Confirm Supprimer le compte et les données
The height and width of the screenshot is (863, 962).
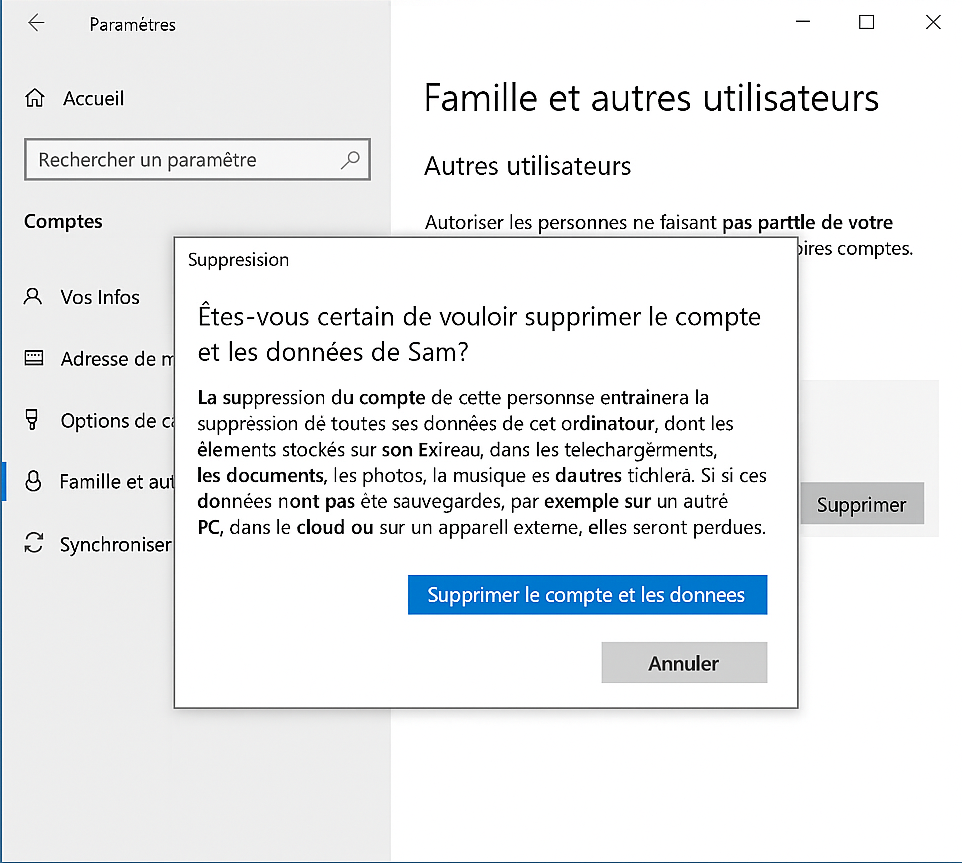pyautogui.click(x=587, y=594)
